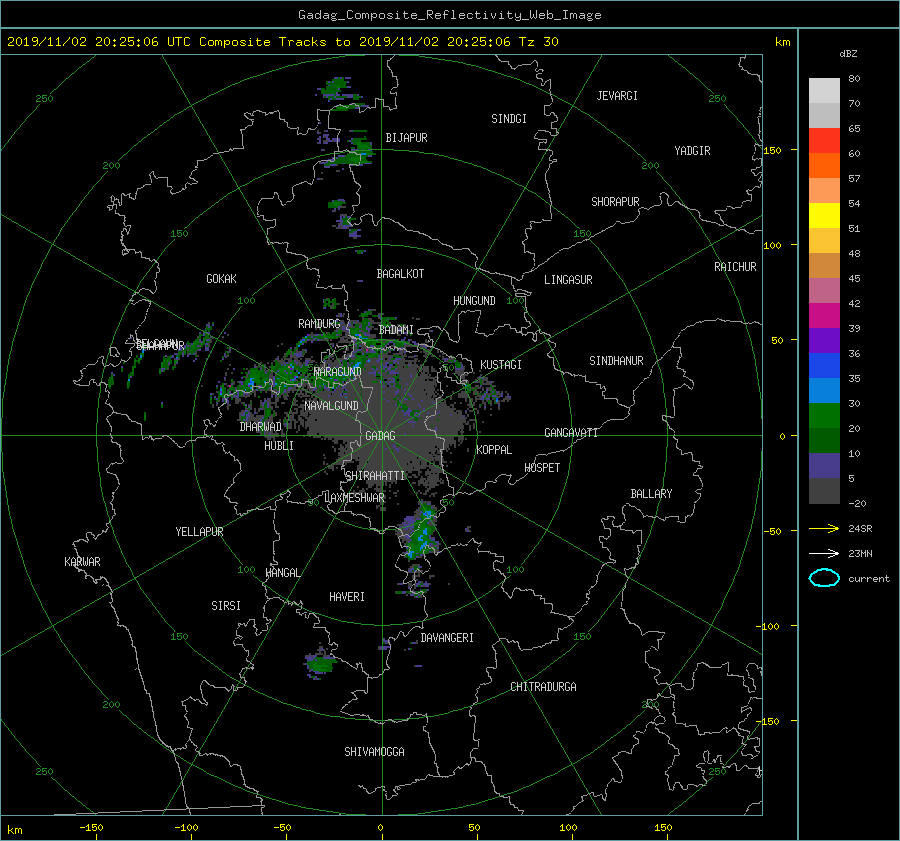This screenshot has width=900, height=841.
Task: Click the HUNGUND label
Action: pos(474,301)
